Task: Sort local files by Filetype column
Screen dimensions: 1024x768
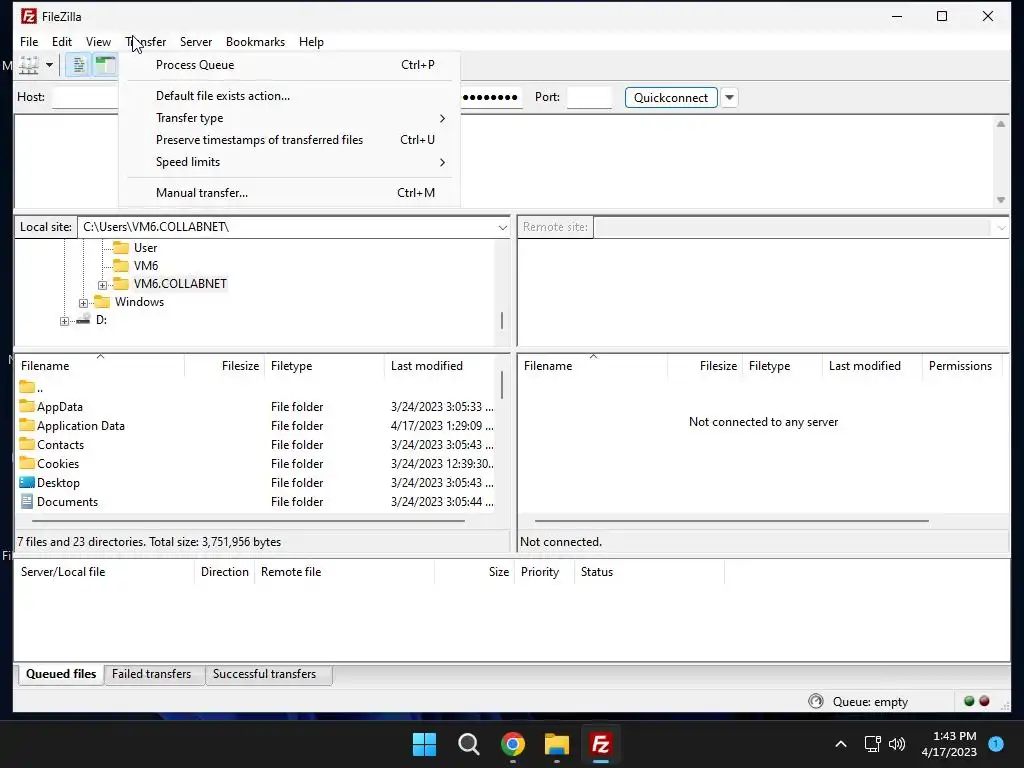Action: [x=325, y=366]
